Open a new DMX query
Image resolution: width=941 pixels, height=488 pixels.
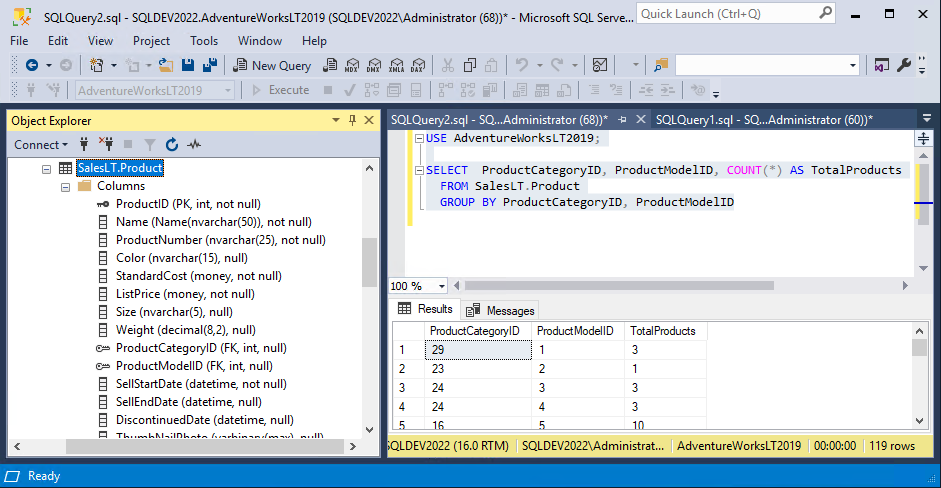coord(374,65)
